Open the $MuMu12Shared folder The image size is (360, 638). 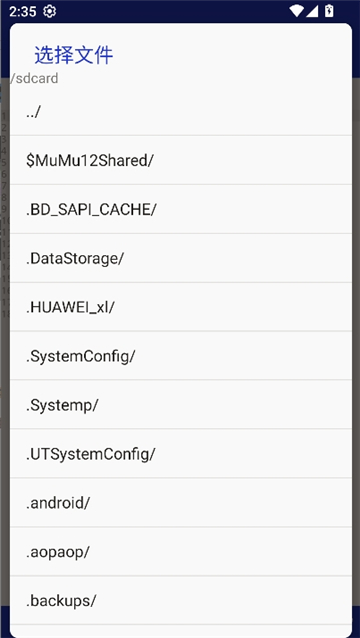point(181,160)
